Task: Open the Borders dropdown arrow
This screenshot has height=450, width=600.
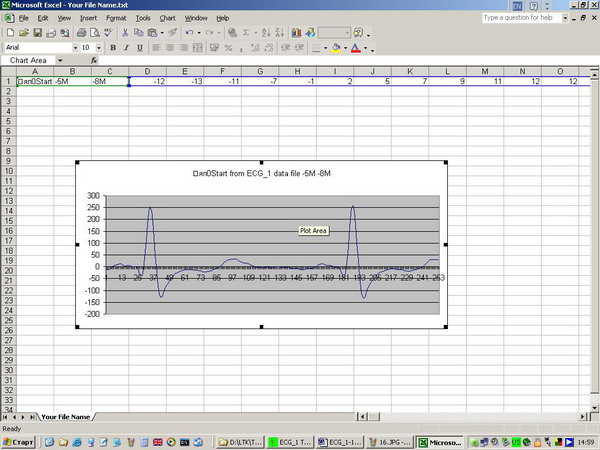Action: (x=325, y=48)
